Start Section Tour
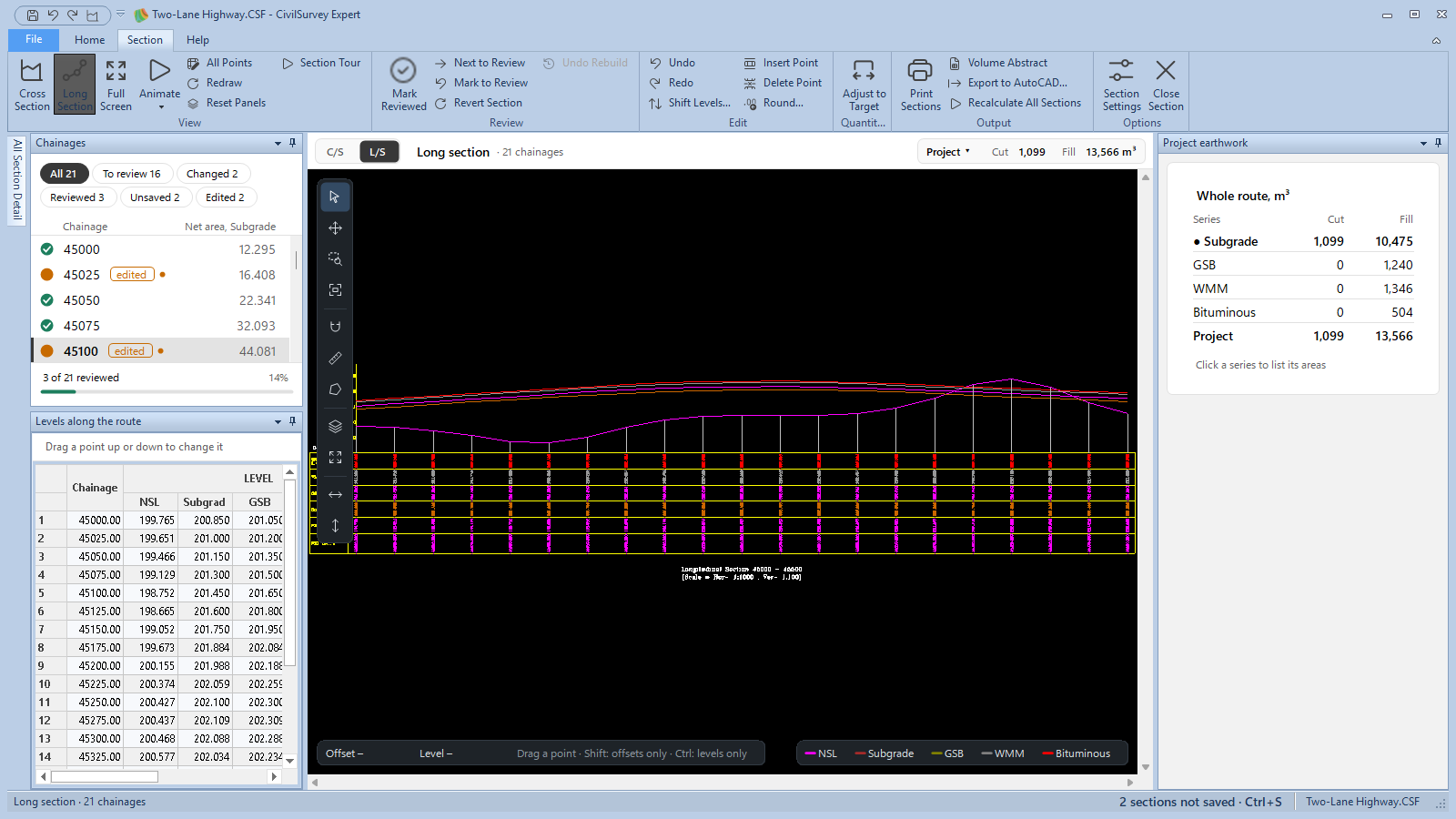Image resolution: width=1456 pixels, height=819 pixels. [321, 63]
